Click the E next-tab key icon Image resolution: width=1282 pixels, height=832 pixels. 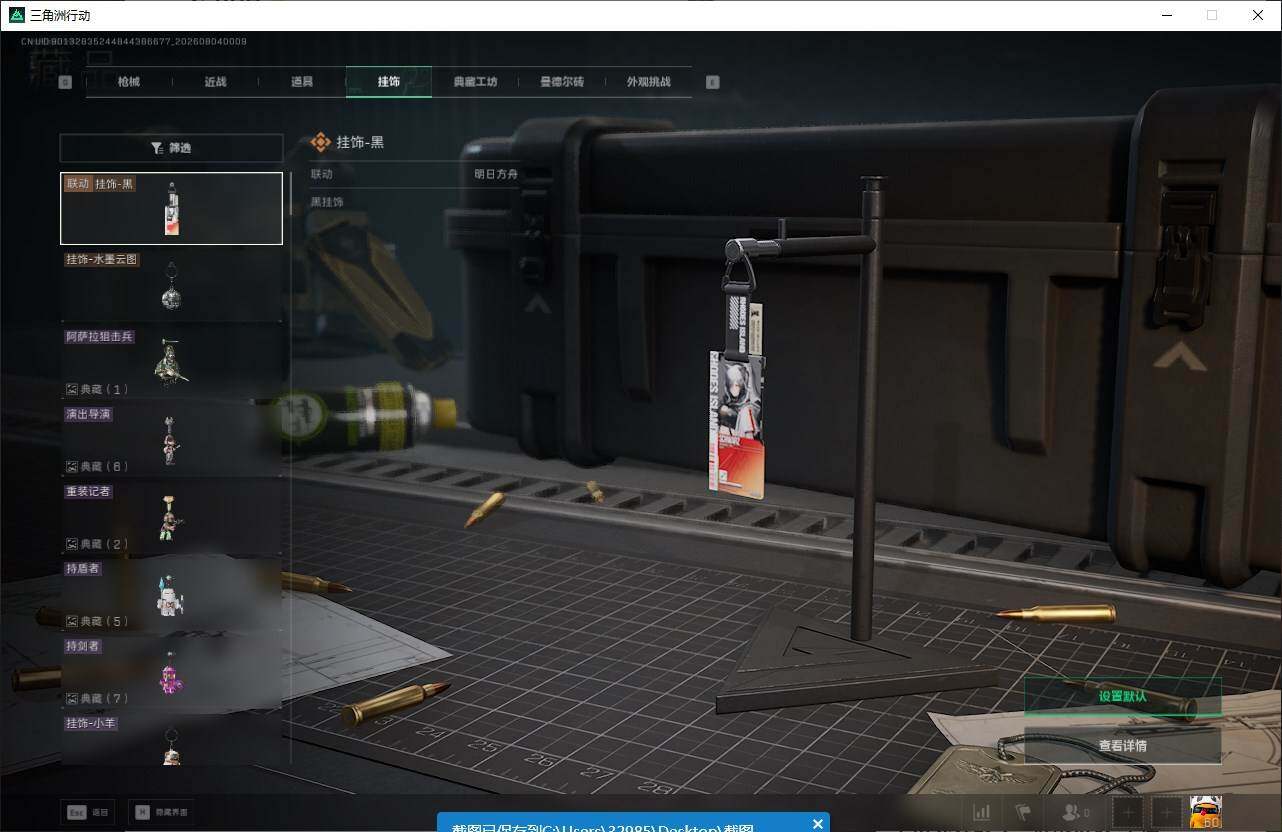(712, 83)
